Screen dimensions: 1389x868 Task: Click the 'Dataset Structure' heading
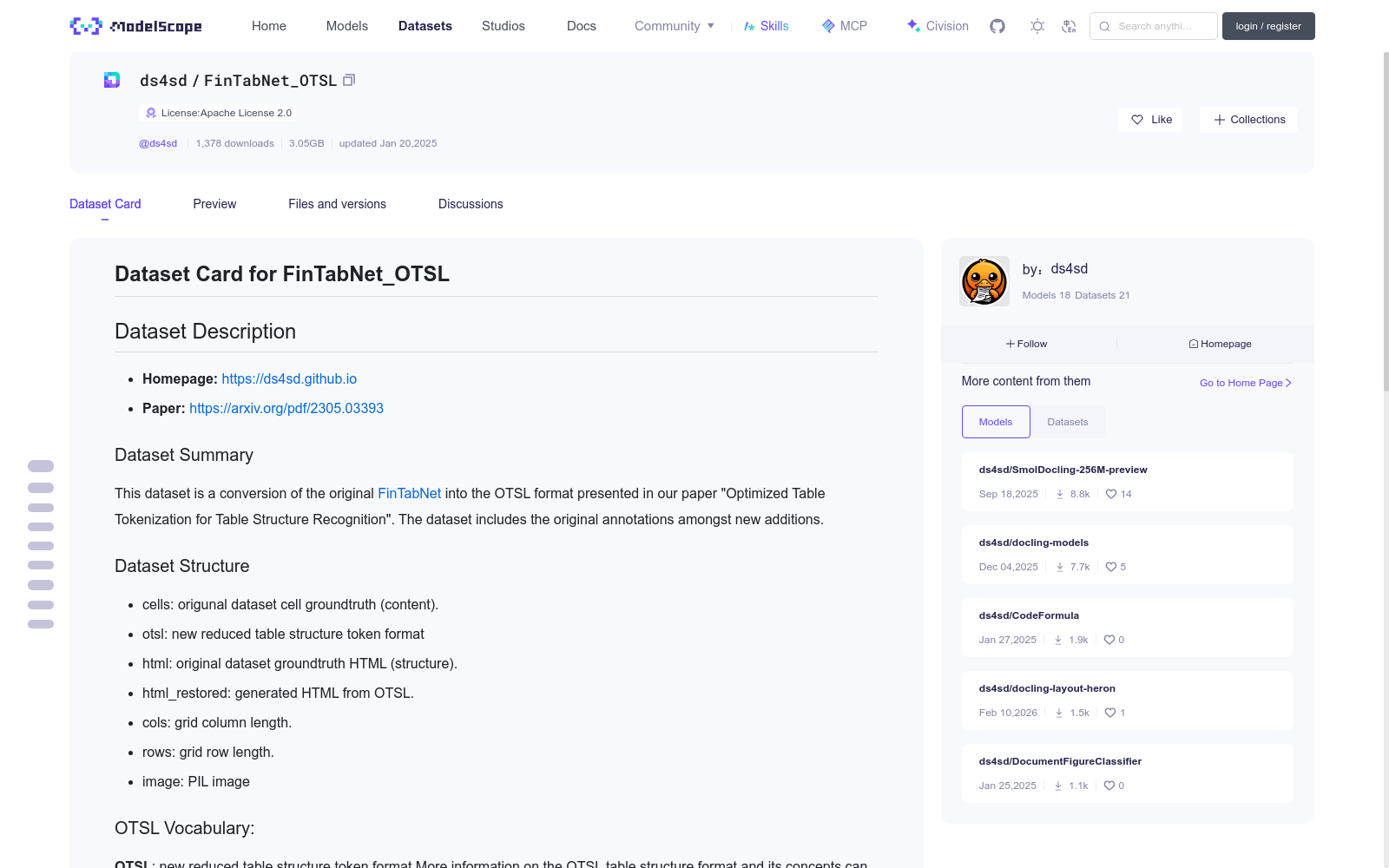point(182,566)
